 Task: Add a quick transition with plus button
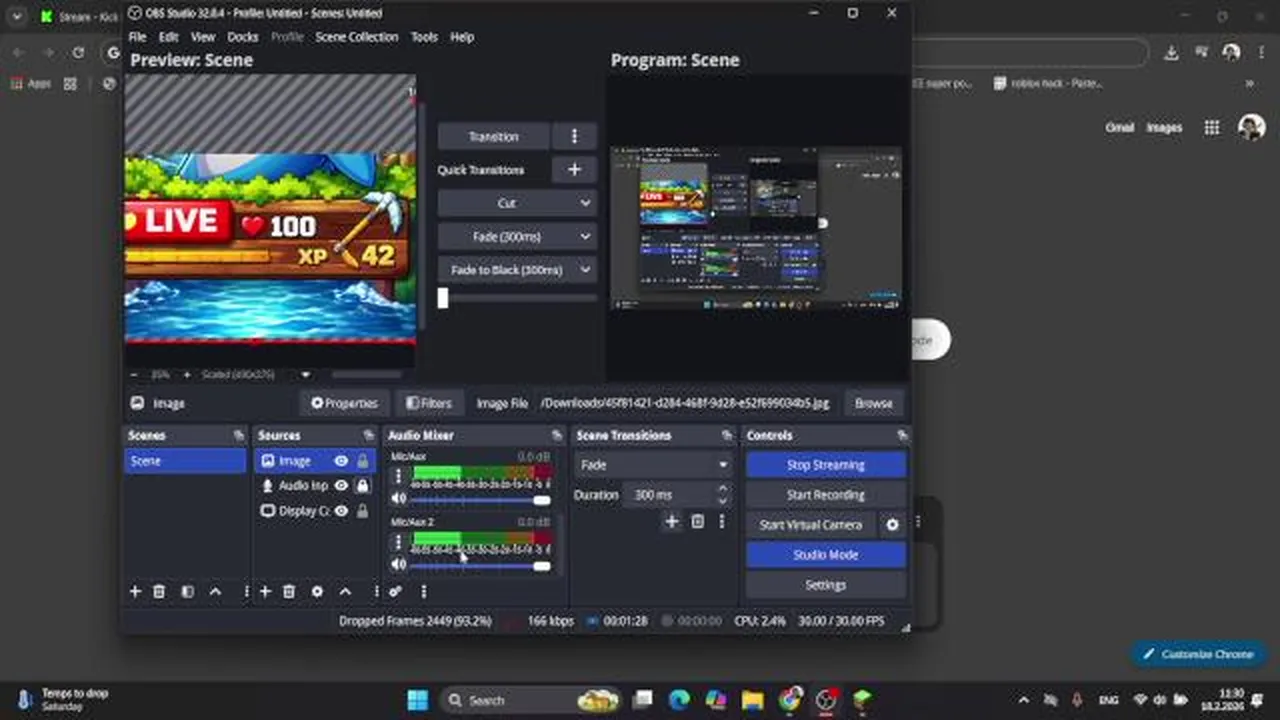(x=574, y=170)
